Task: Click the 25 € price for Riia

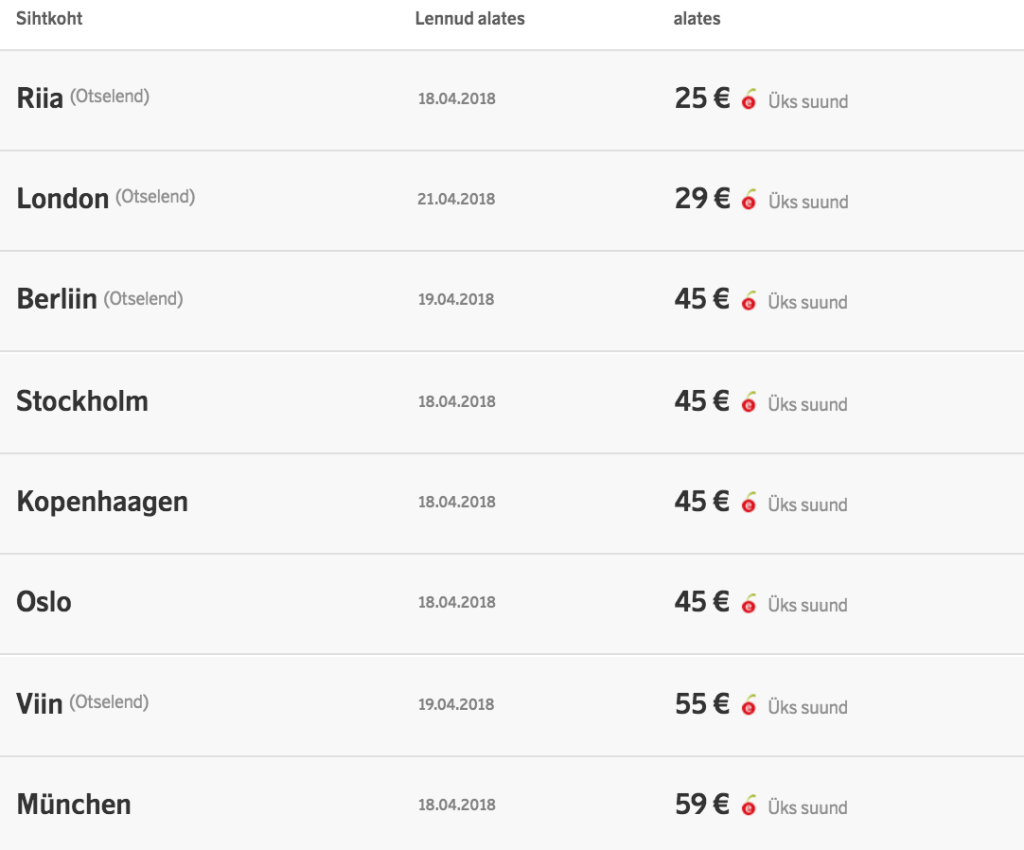Action: click(x=702, y=98)
